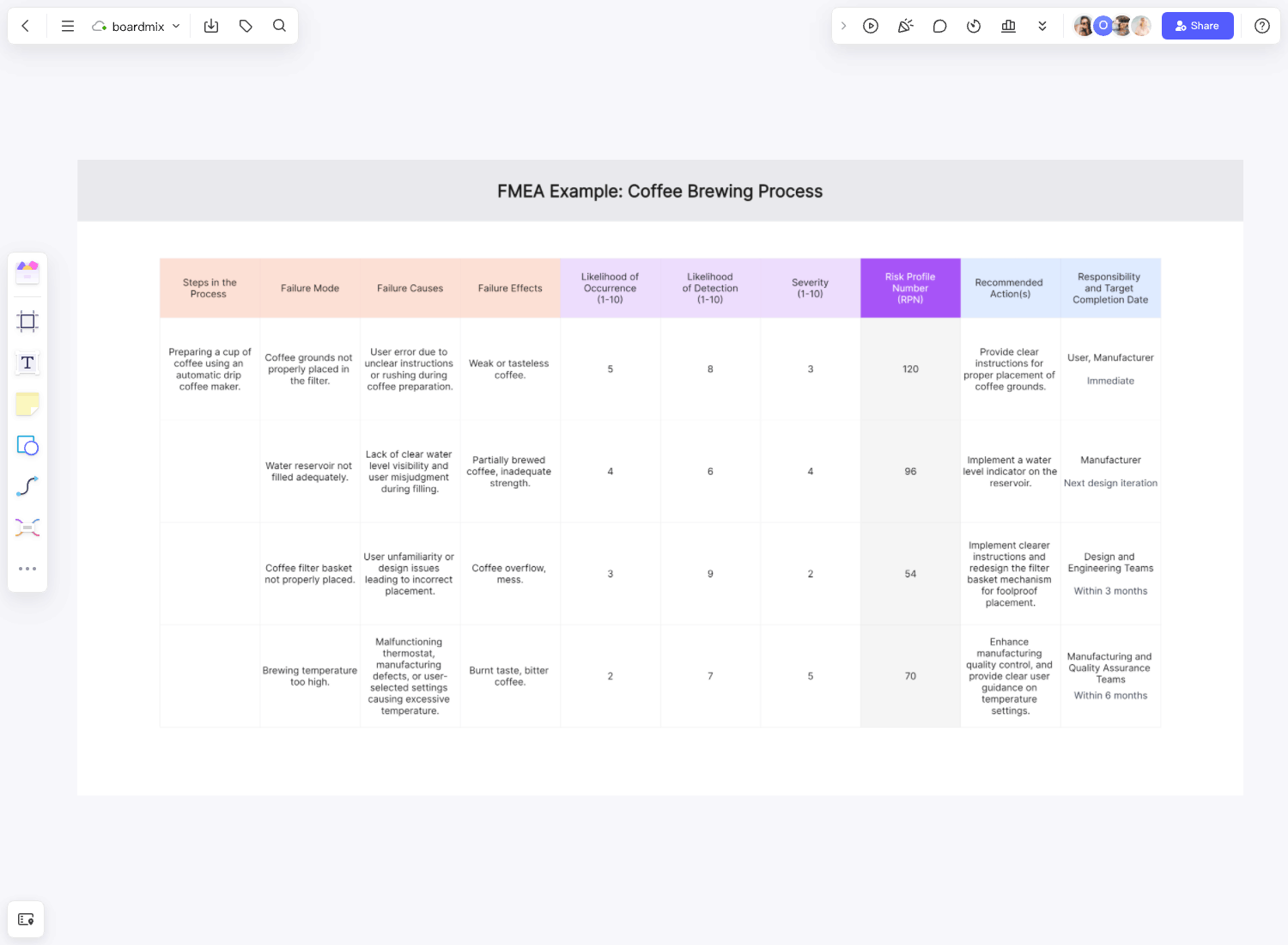This screenshot has width=1288, height=945.
Task: Select the Text tool in sidebar
Action: click(x=27, y=363)
